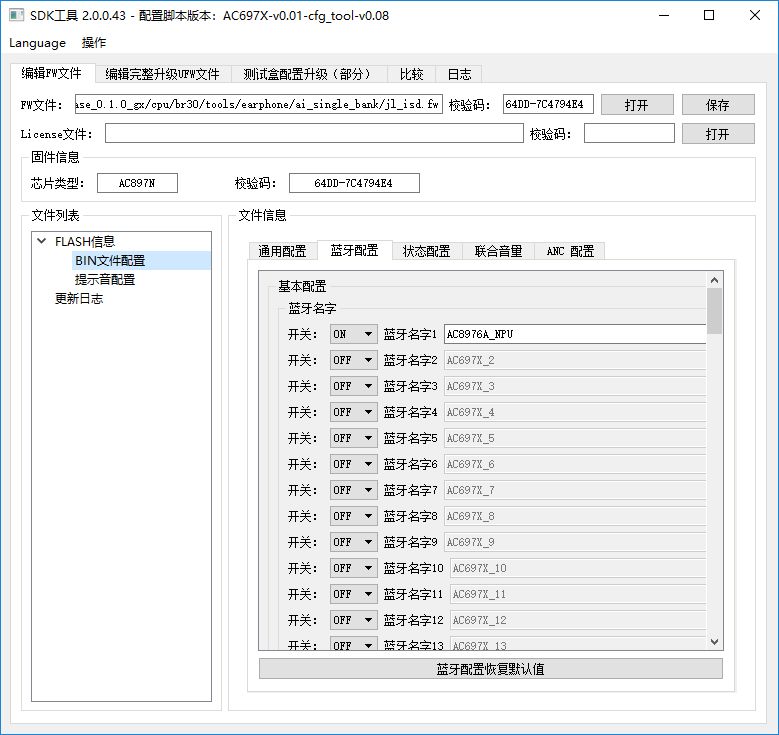
Task: Open the ON dropdown for 蓝牙名字1
Action: click(x=354, y=334)
